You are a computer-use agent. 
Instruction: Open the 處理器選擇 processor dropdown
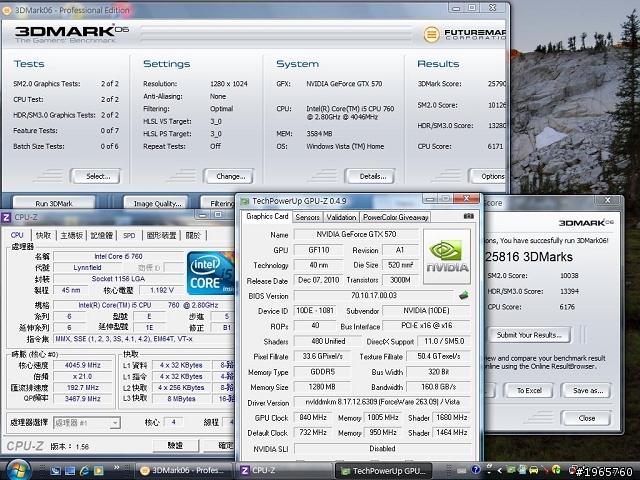coord(87,423)
